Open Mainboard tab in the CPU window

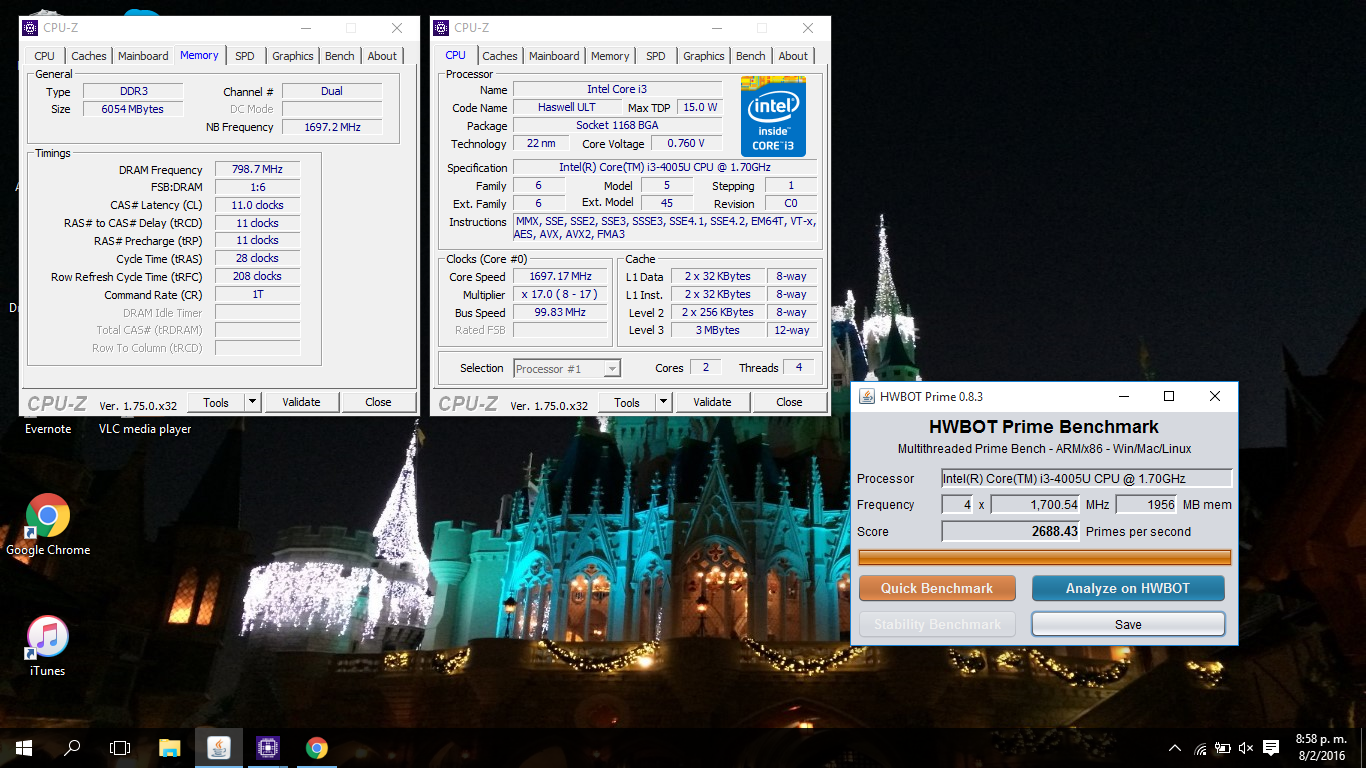pyautogui.click(x=554, y=56)
